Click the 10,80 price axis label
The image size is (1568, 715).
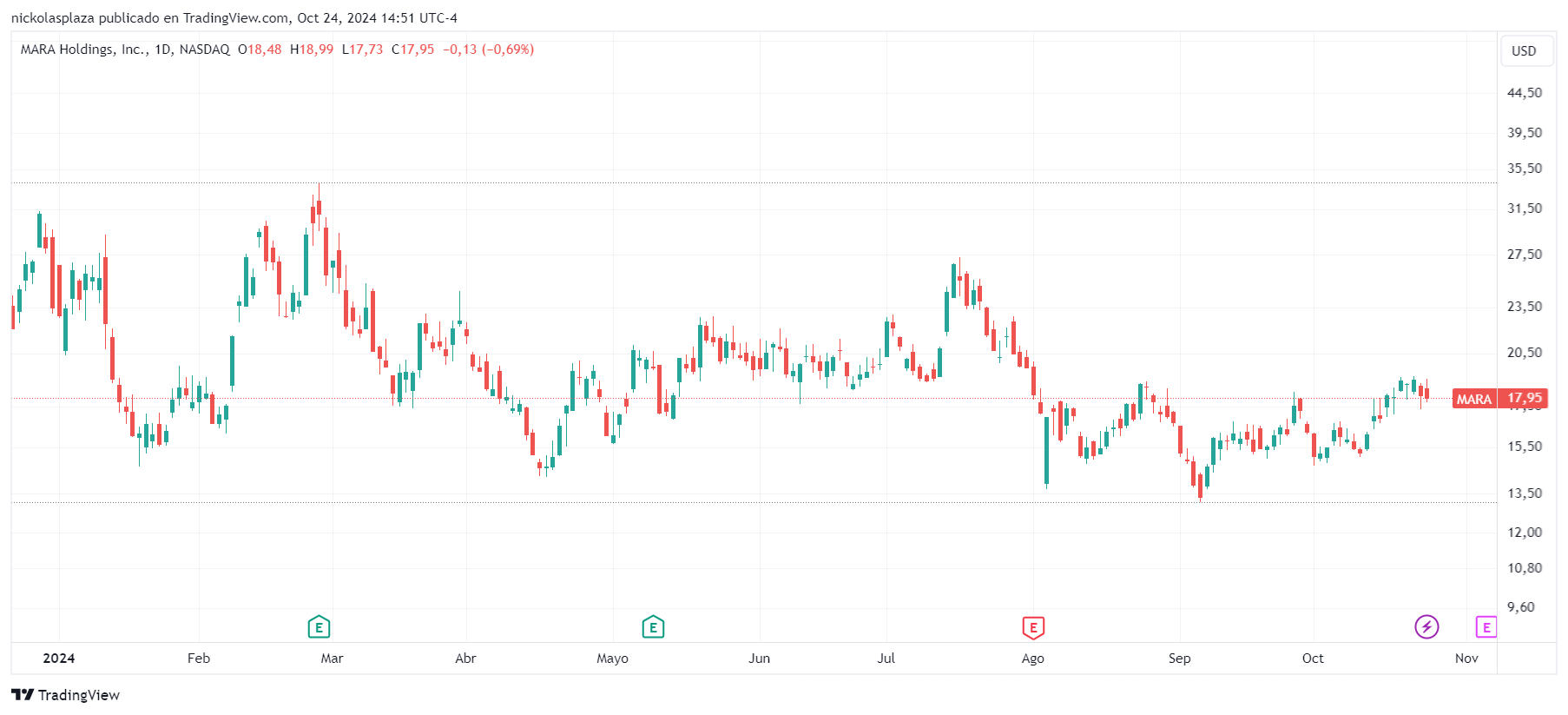tap(1525, 568)
